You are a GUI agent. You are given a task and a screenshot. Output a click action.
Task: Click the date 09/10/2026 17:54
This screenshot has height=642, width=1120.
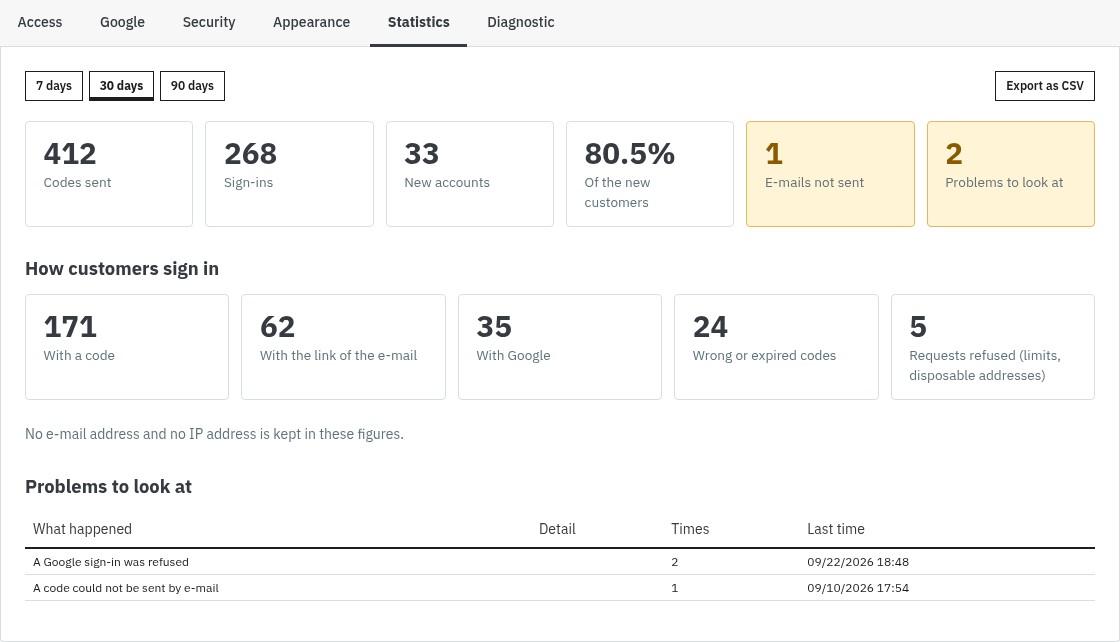coord(858,588)
